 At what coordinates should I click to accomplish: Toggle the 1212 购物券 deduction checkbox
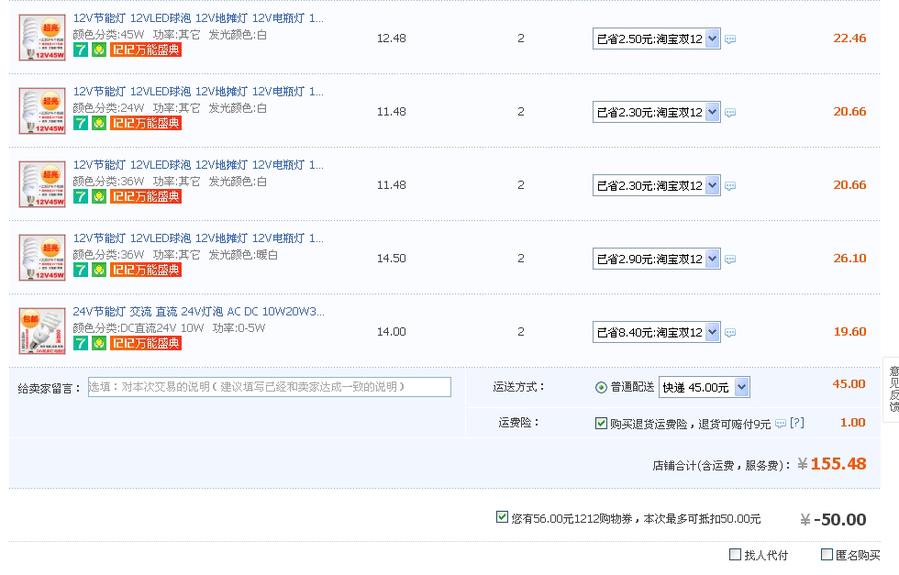[x=502, y=517]
